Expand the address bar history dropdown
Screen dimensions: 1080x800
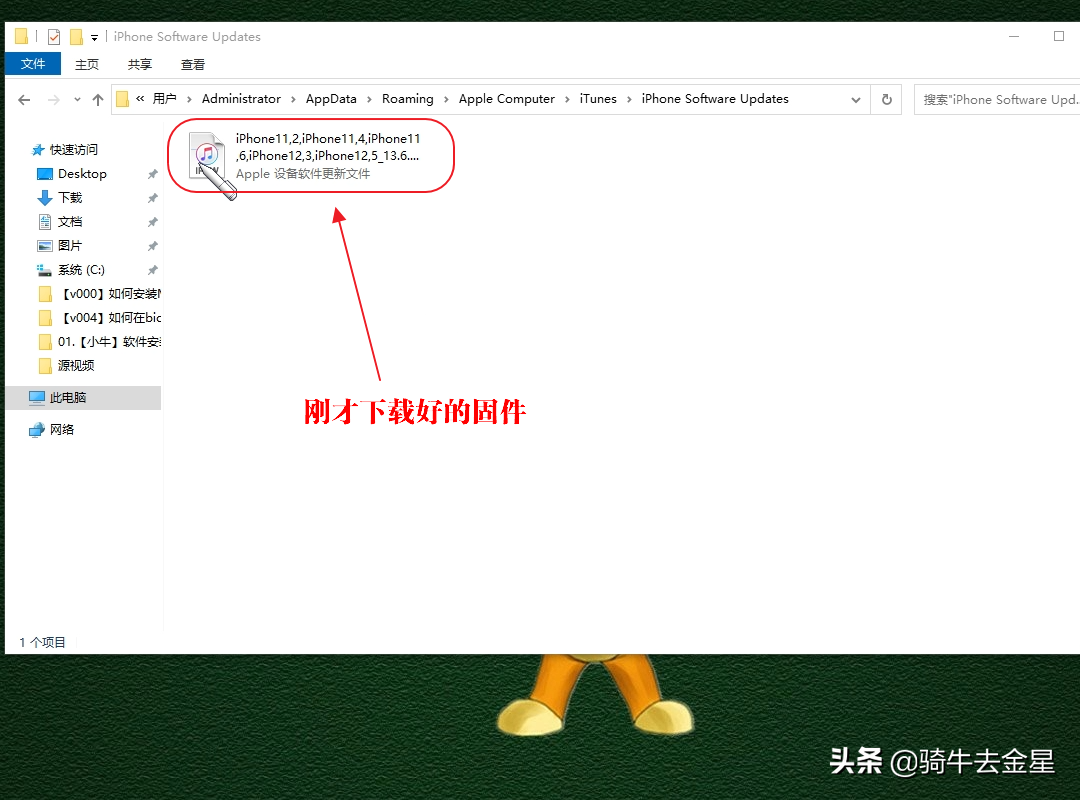[x=856, y=99]
